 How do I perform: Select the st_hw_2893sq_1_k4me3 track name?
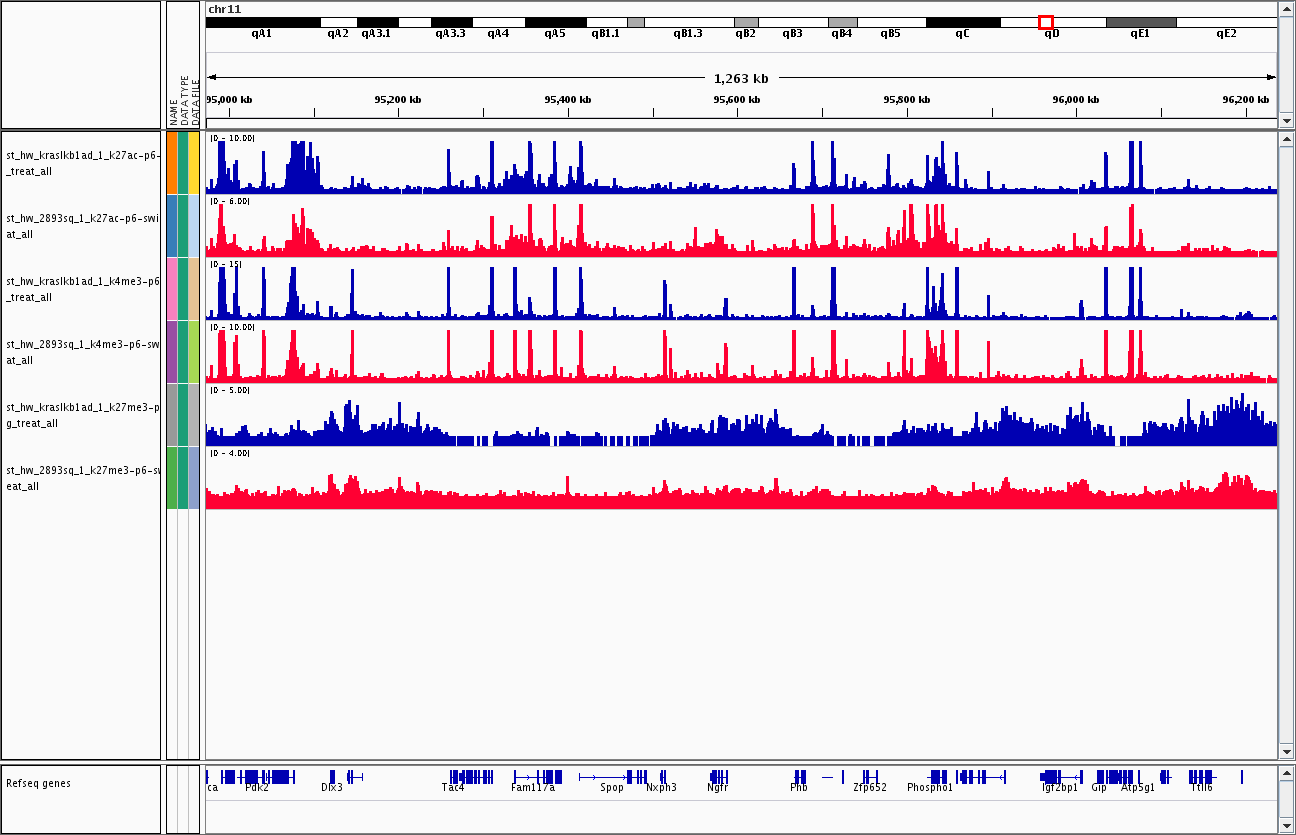click(x=82, y=352)
